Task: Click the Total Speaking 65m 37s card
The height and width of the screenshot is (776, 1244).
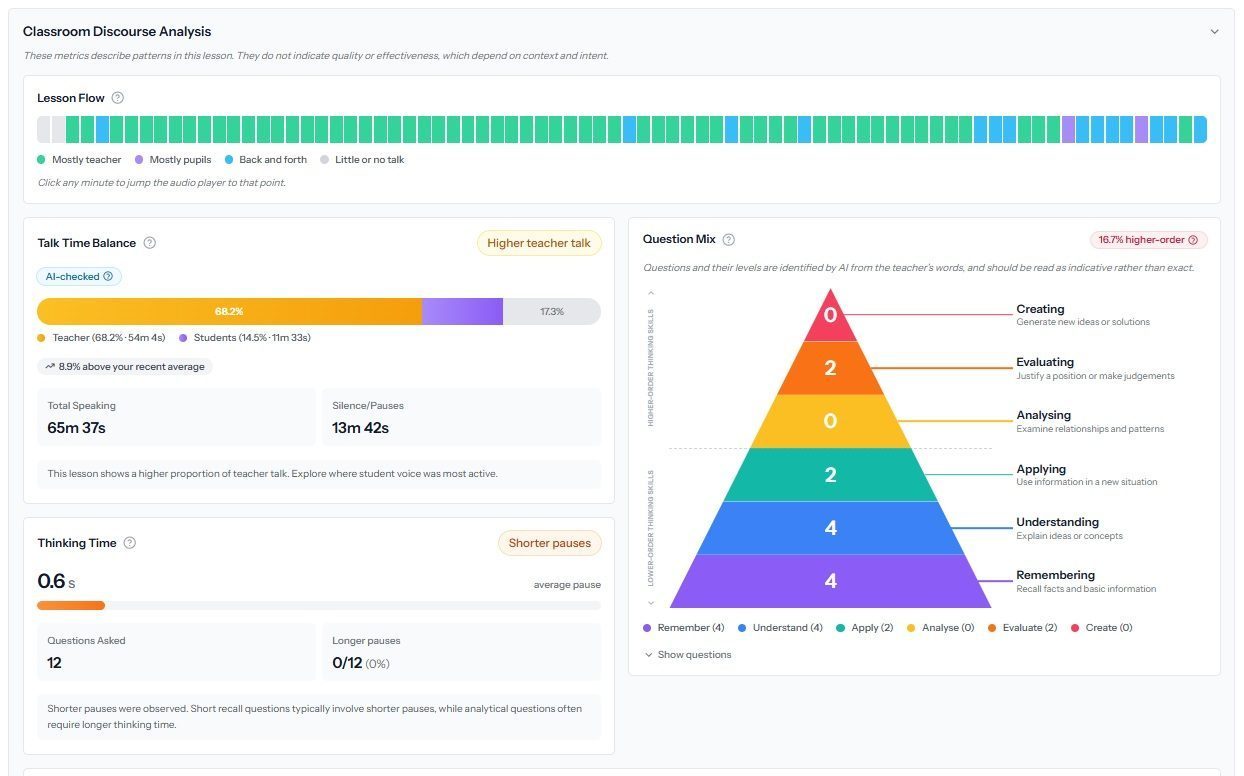Action: [176, 417]
